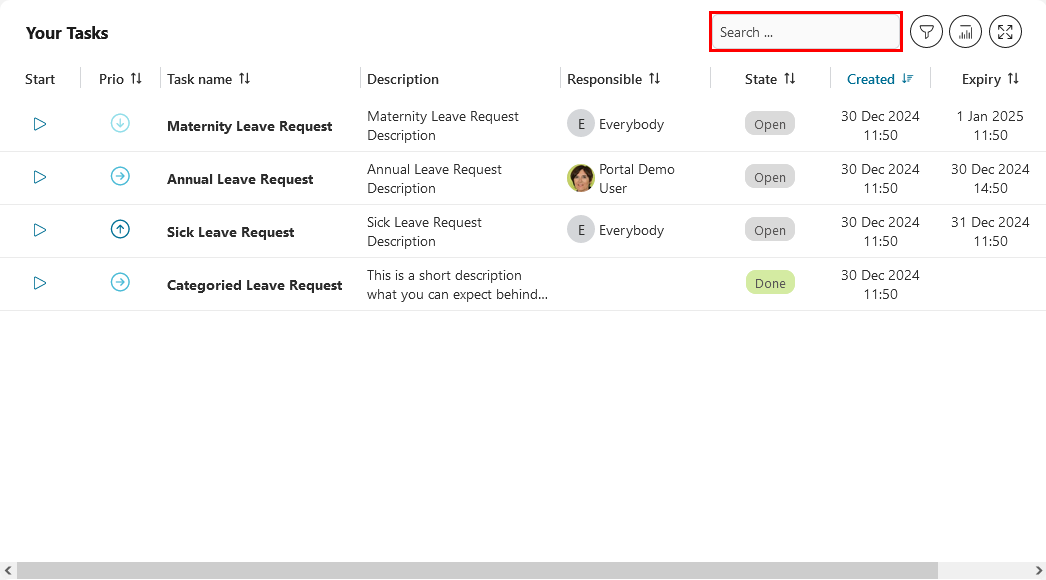This screenshot has height=580, width=1046.
Task: Click the Done state badge
Action: [770, 283]
